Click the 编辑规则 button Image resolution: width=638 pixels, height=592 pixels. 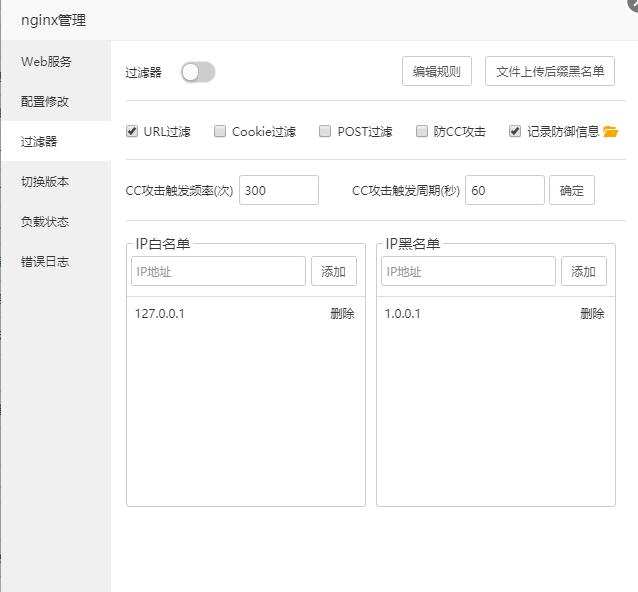click(437, 71)
